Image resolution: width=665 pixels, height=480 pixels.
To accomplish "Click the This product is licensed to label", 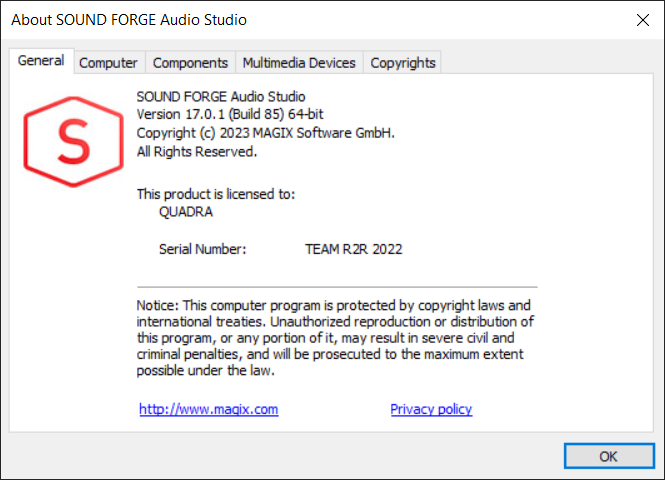I will 215,194.
